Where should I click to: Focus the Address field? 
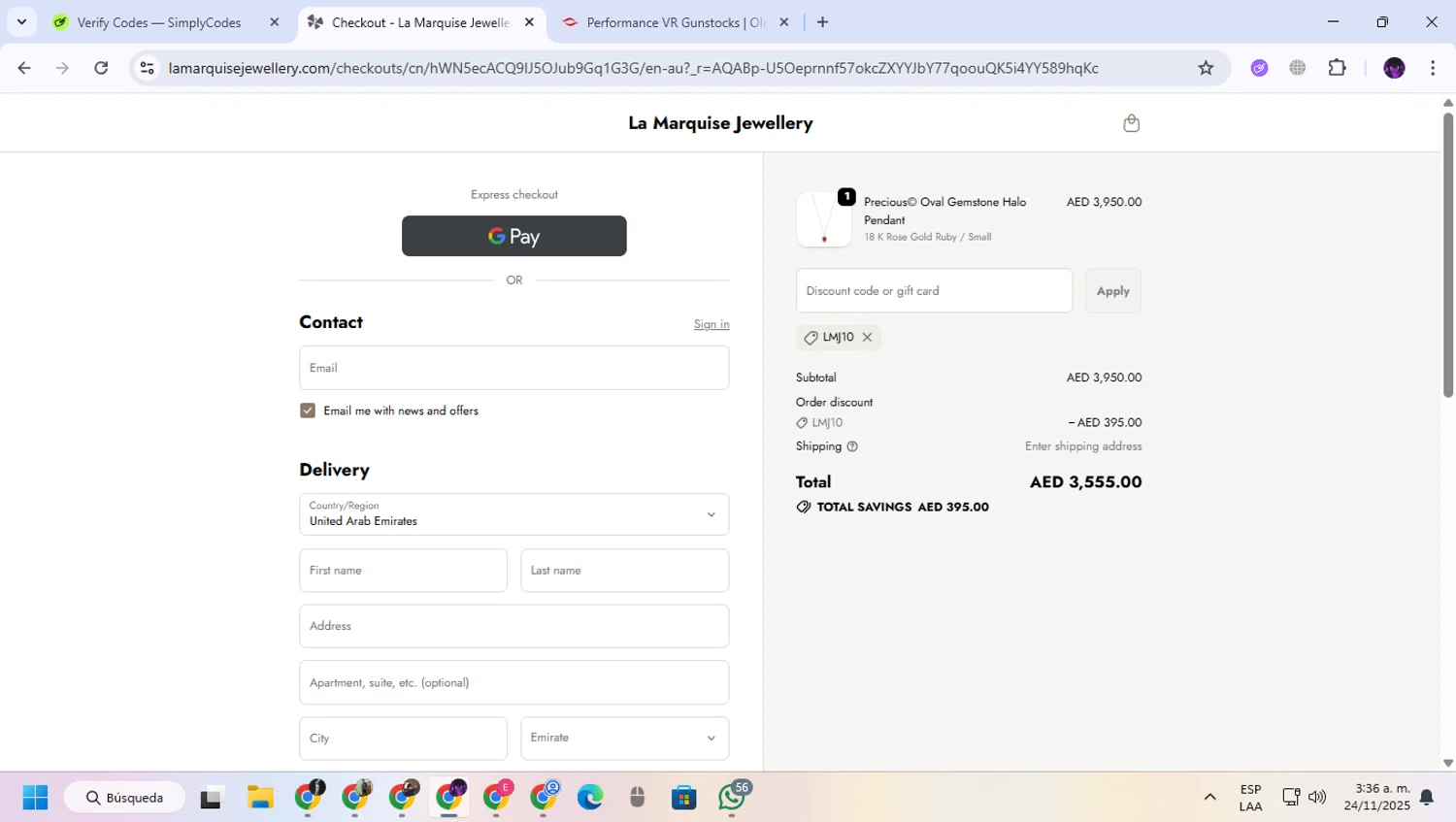(x=514, y=626)
